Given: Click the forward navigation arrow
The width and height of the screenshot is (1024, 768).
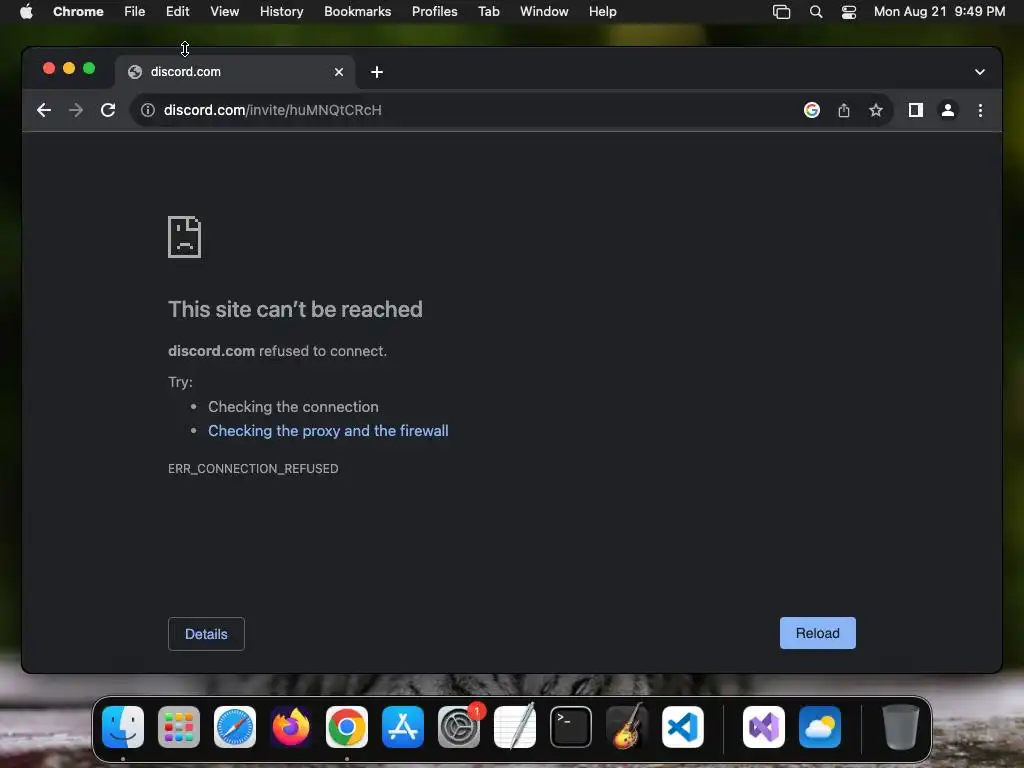Looking at the screenshot, I should pyautogui.click(x=76, y=110).
